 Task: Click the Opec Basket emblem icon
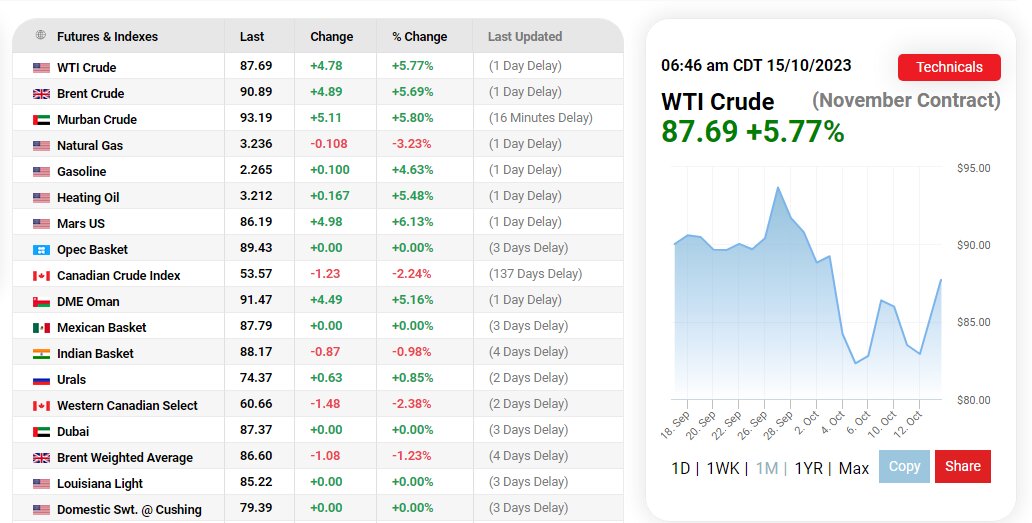click(x=41, y=250)
